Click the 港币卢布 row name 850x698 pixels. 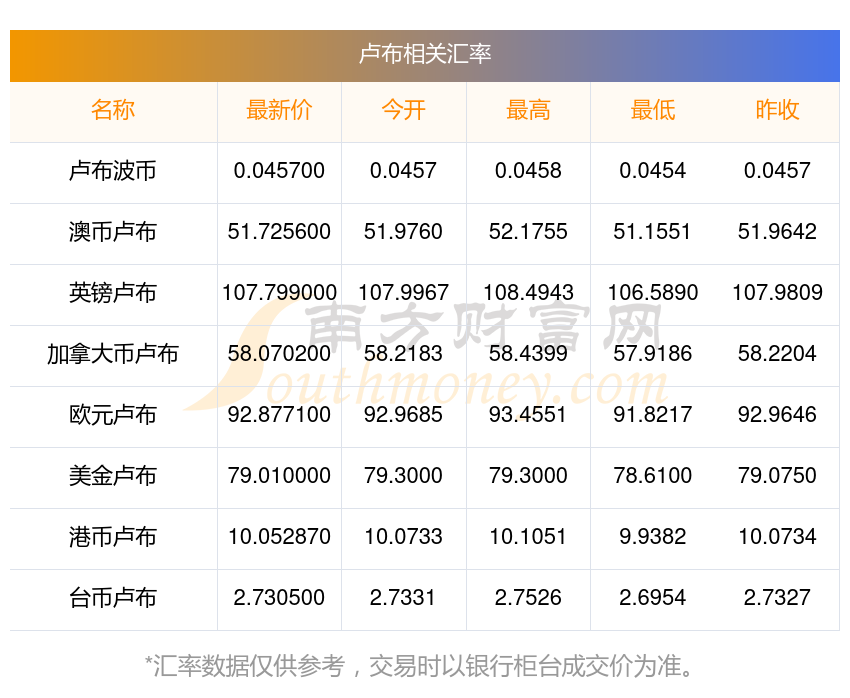point(113,537)
